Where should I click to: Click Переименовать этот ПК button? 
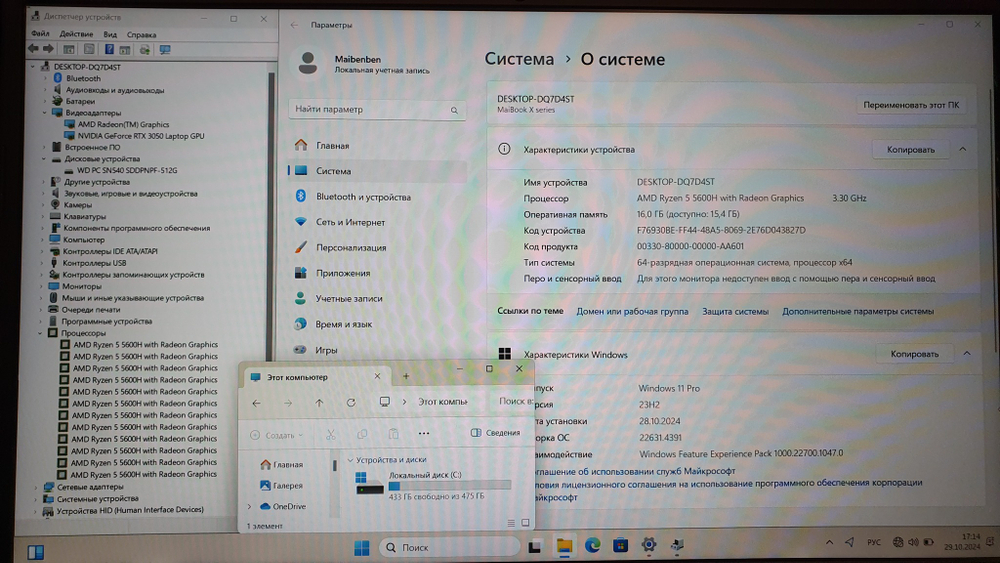[911, 105]
